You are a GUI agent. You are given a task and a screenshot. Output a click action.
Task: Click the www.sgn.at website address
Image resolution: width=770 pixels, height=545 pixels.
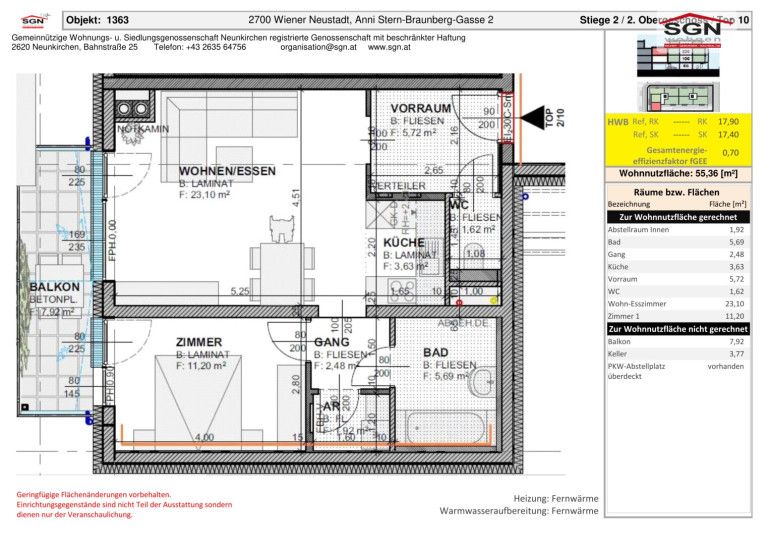392,47
